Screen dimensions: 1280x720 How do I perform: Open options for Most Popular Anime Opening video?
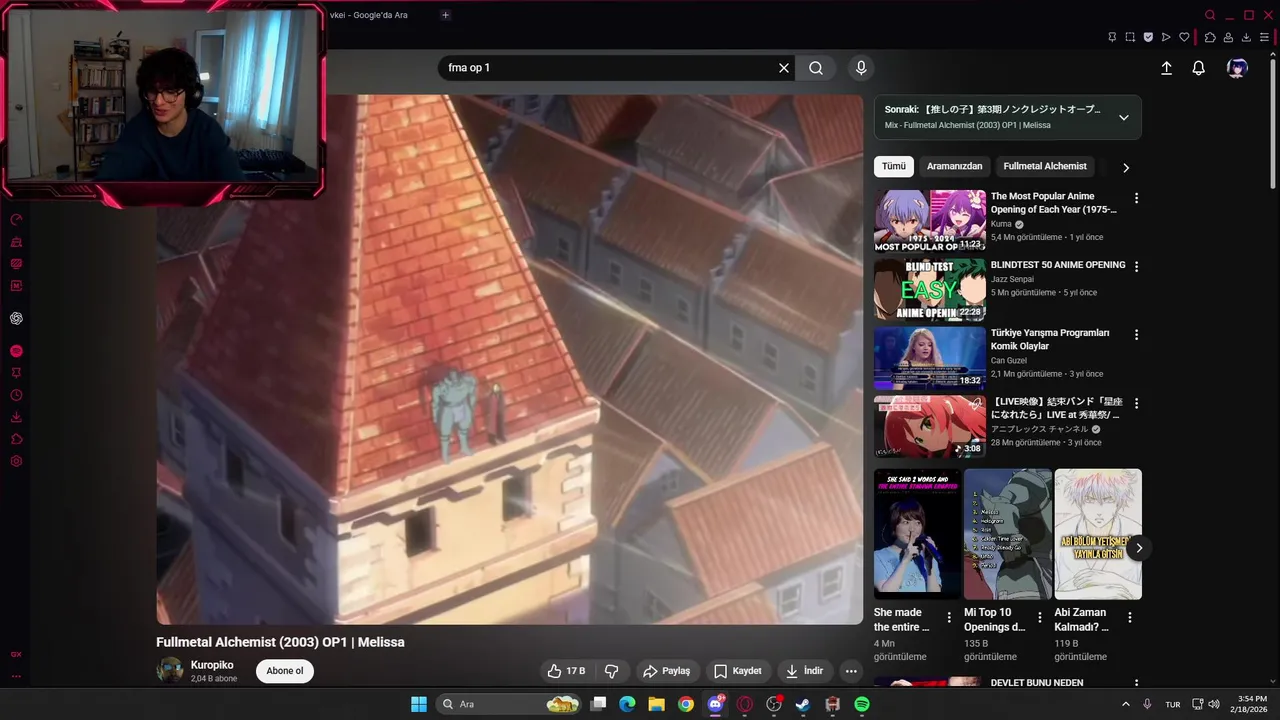(x=1136, y=198)
